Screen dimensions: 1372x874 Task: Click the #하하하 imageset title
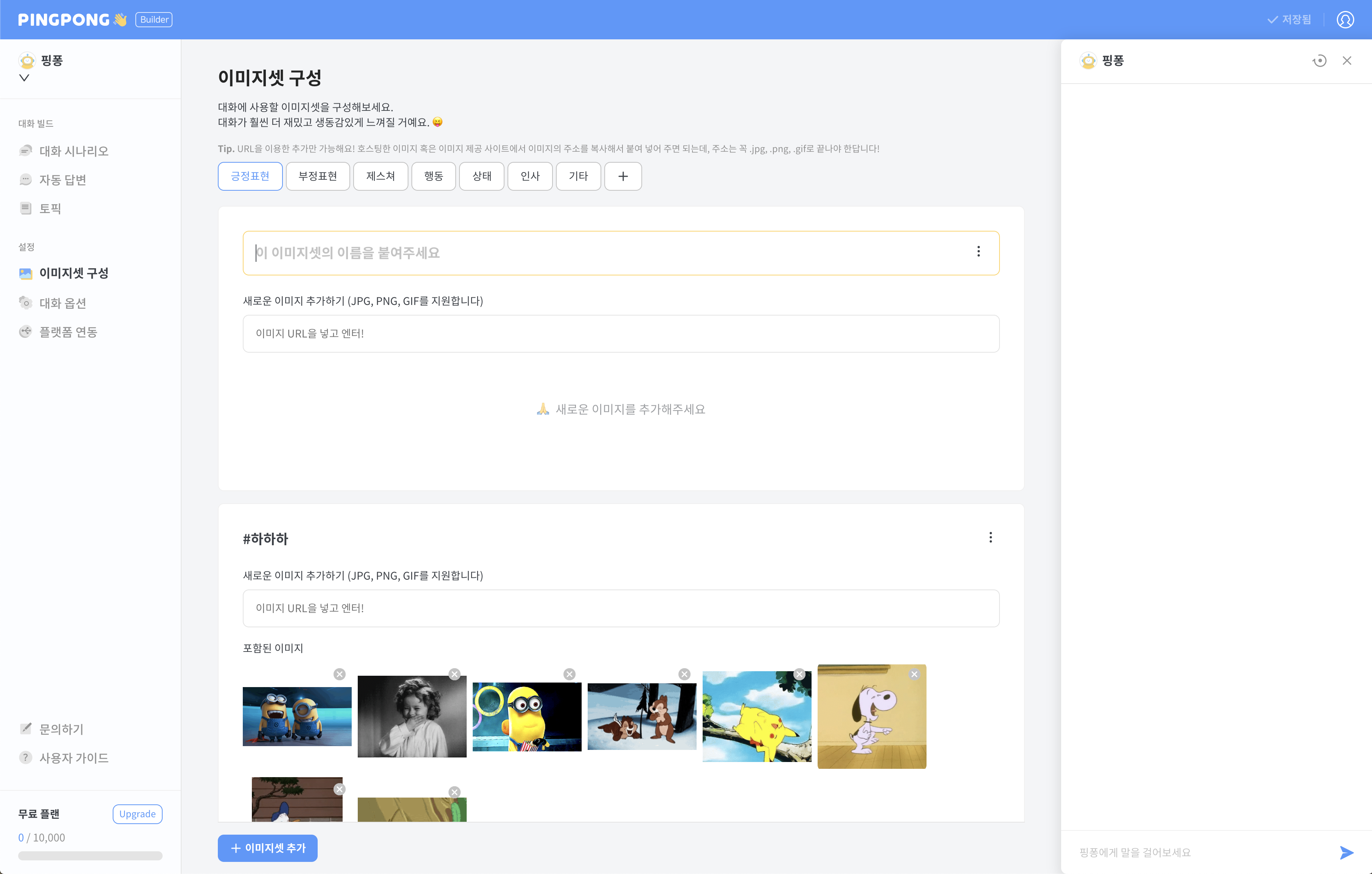265,538
